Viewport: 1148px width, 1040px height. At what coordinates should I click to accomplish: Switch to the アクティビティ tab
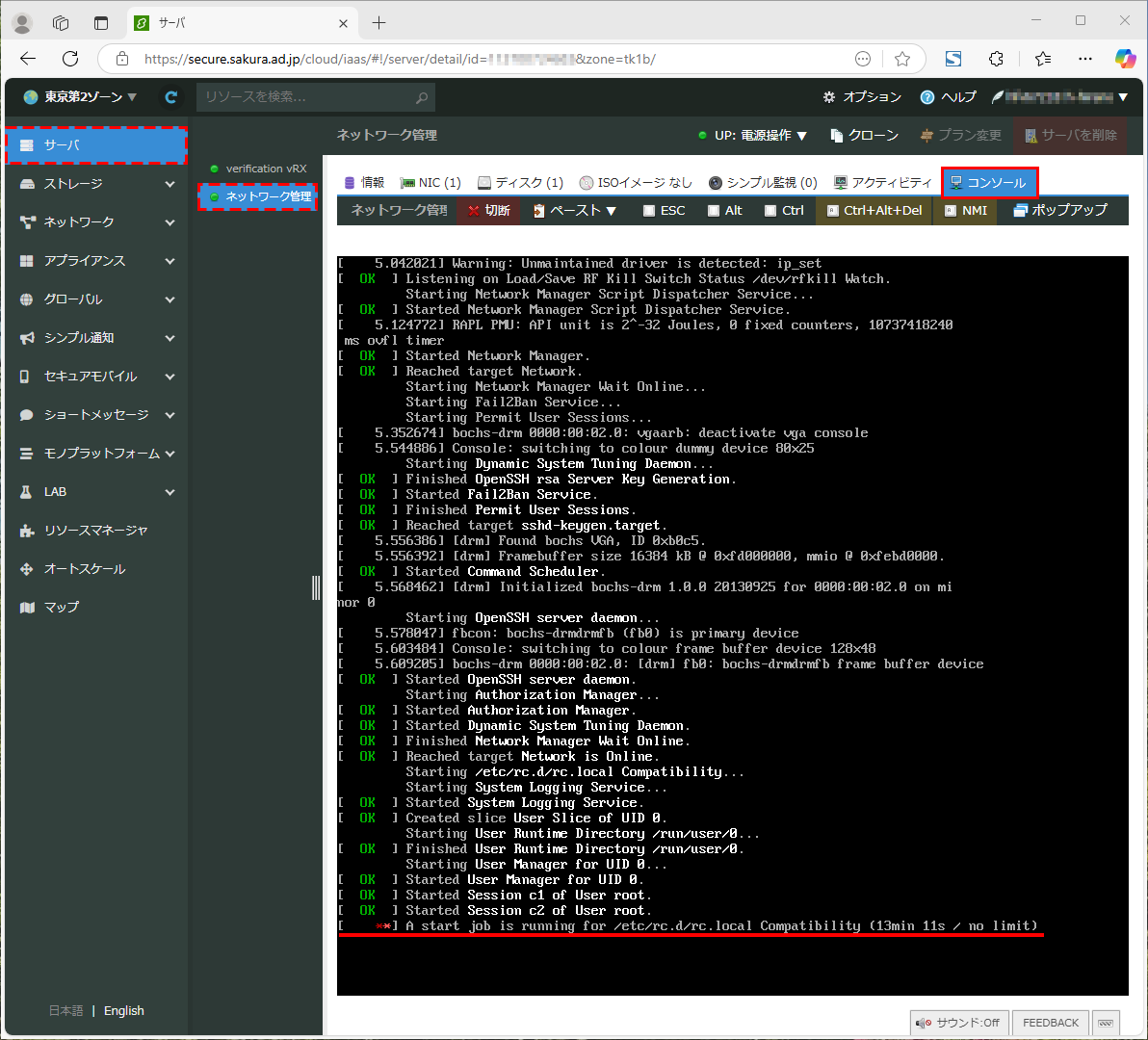pyautogui.click(x=882, y=182)
